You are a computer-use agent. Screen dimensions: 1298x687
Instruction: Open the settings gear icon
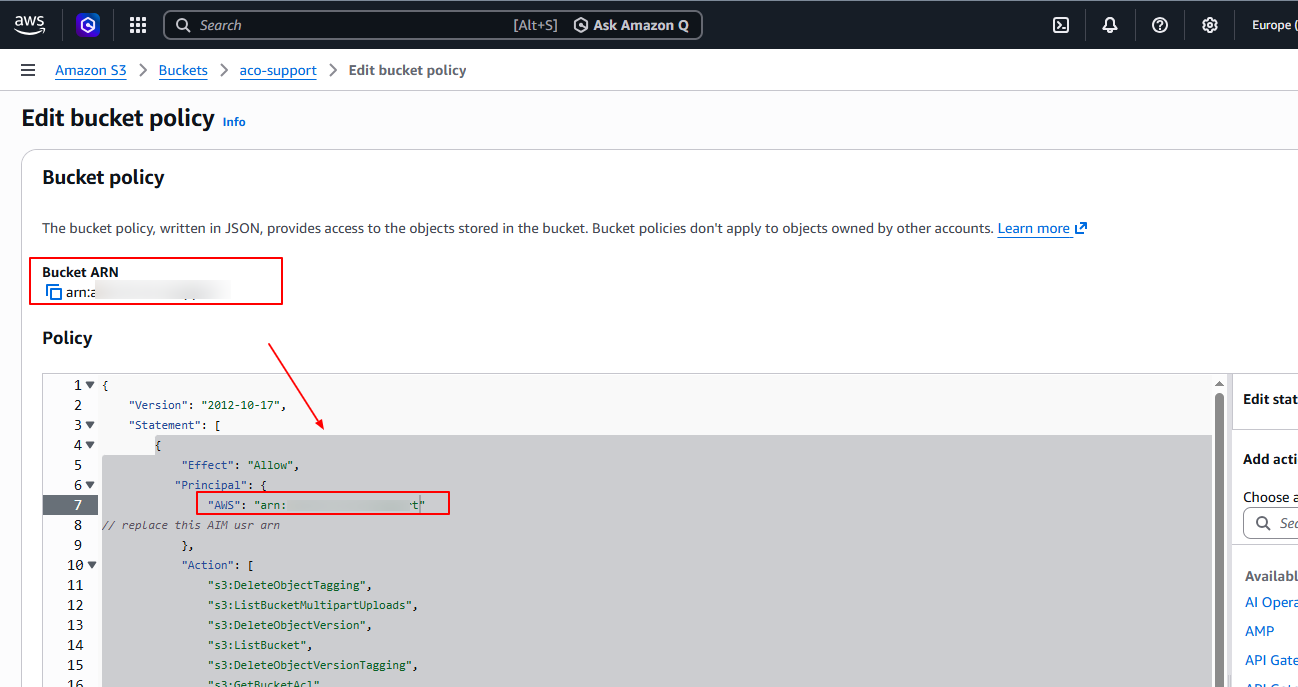click(x=1210, y=25)
